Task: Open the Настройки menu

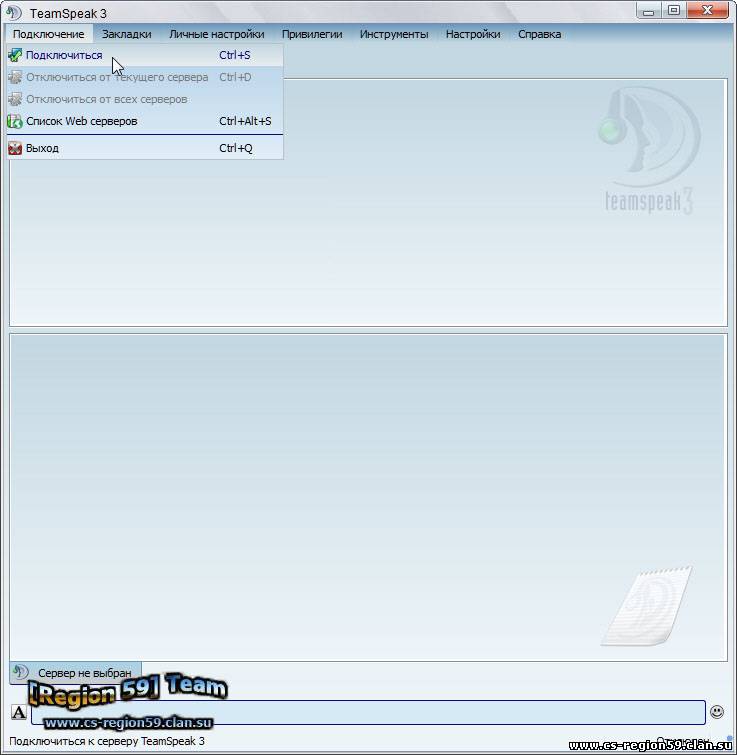Action: click(x=473, y=34)
